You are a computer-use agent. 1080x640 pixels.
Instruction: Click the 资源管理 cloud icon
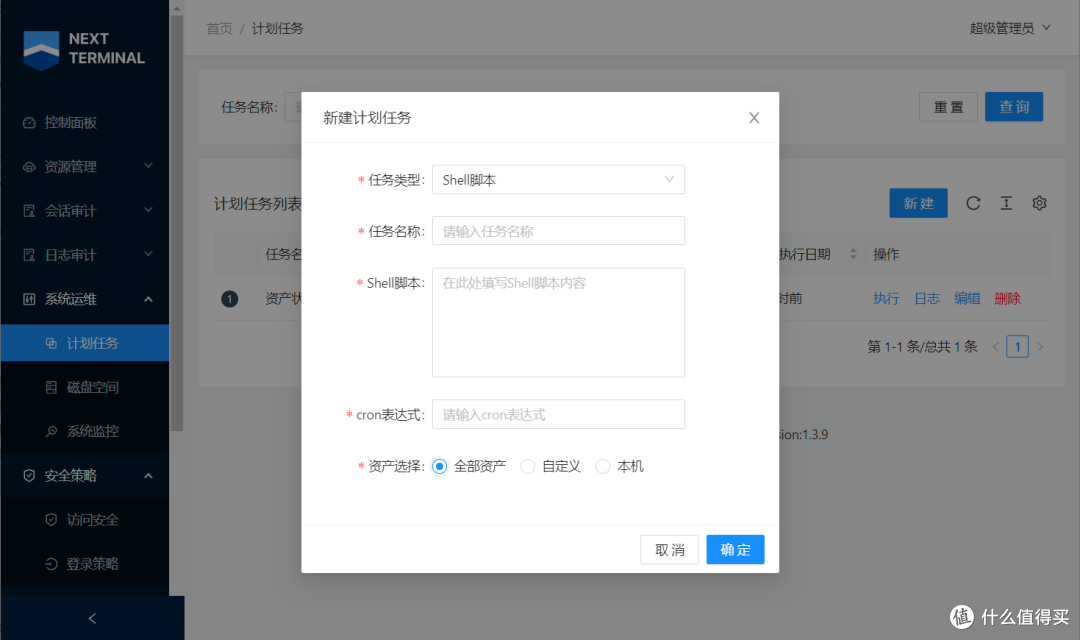29,167
